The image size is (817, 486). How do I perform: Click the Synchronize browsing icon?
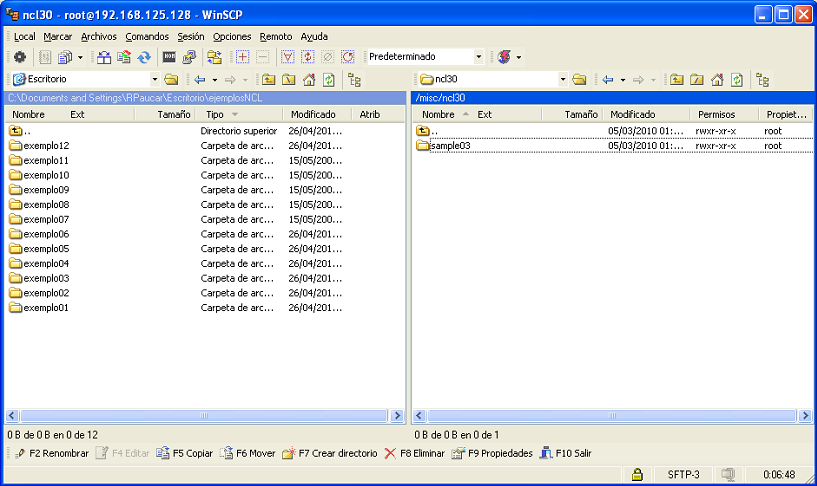[214, 57]
